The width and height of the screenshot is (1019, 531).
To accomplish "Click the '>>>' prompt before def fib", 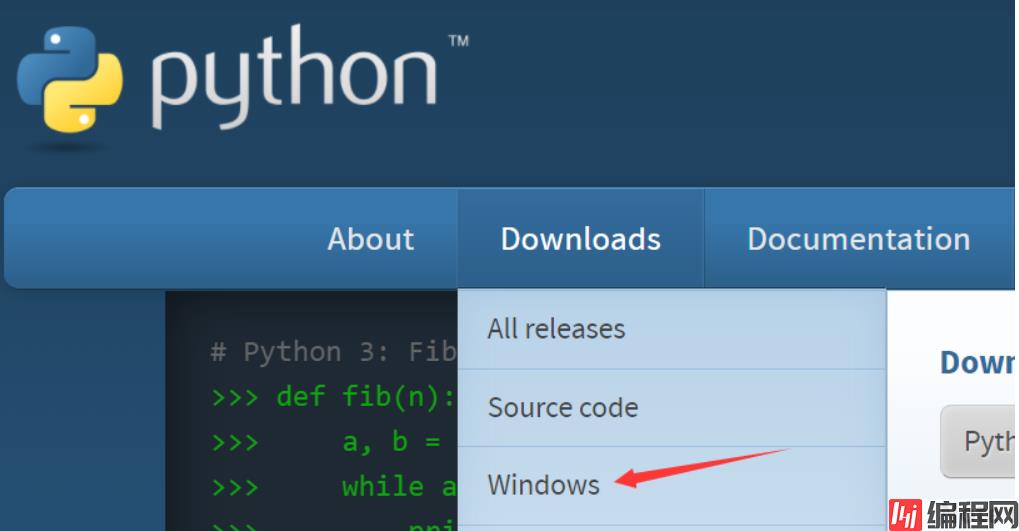I will tap(235, 396).
